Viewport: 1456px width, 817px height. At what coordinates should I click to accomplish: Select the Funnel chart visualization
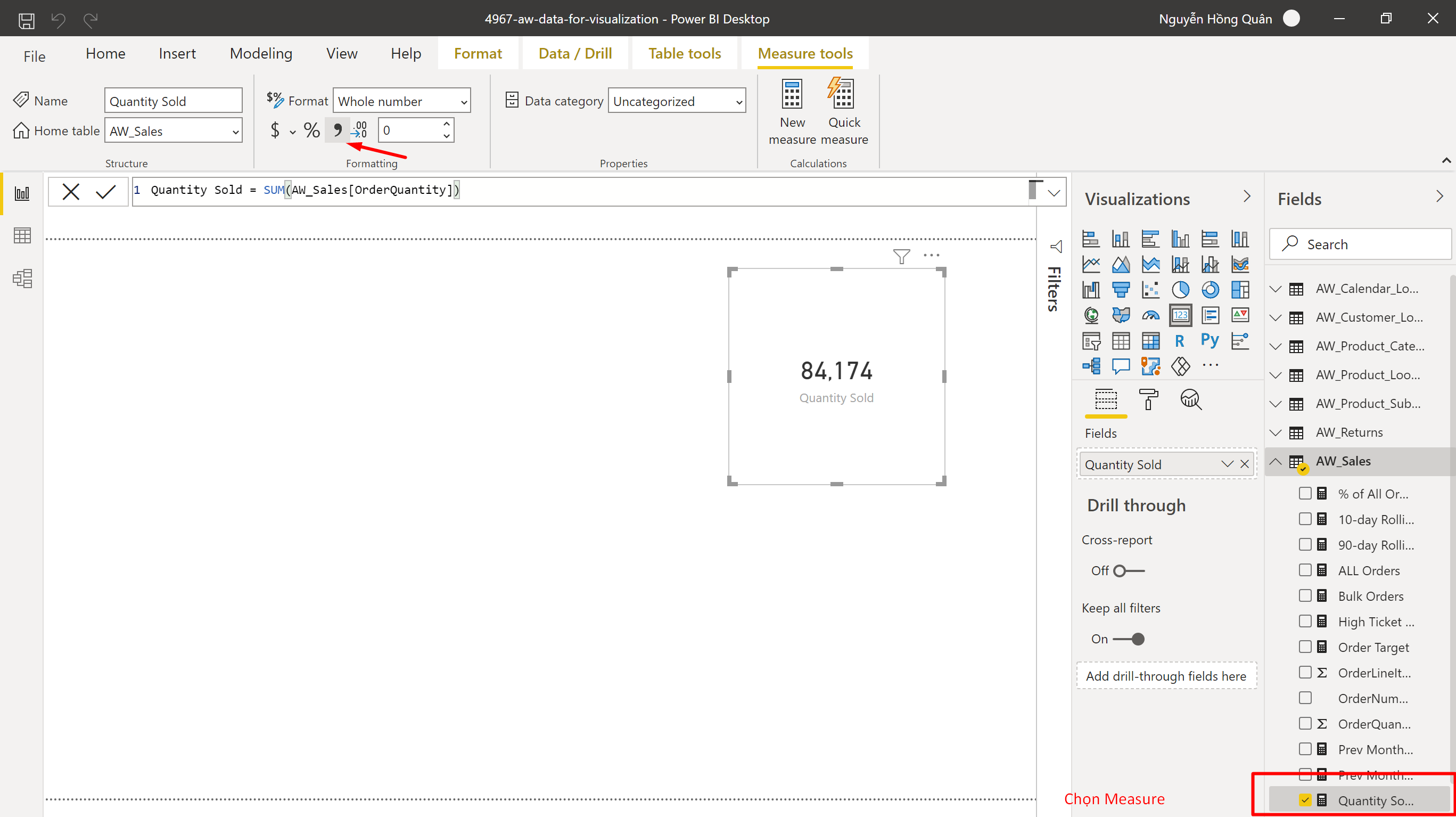[x=1121, y=290]
